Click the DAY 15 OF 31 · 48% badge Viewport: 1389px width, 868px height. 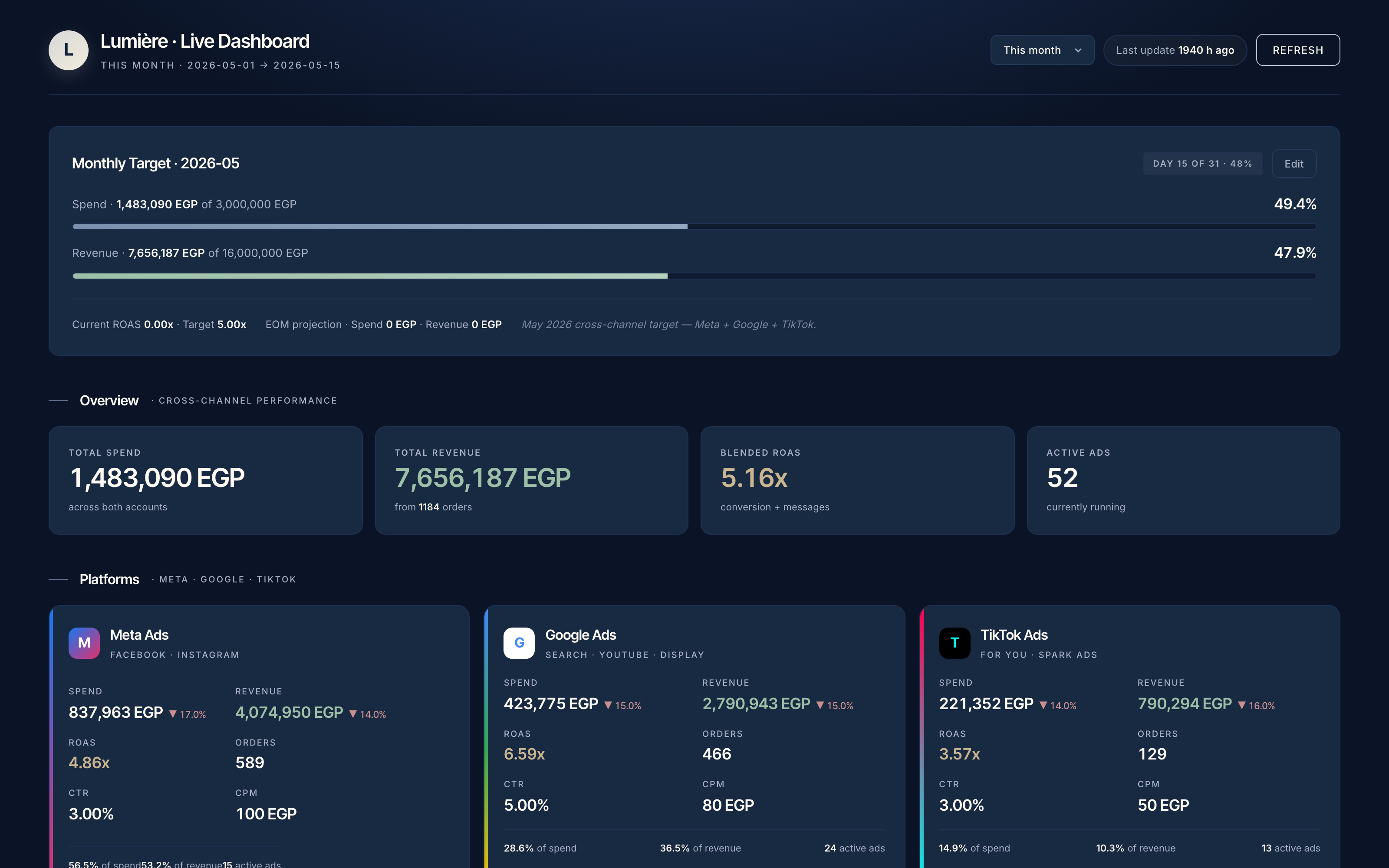[1202, 164]
